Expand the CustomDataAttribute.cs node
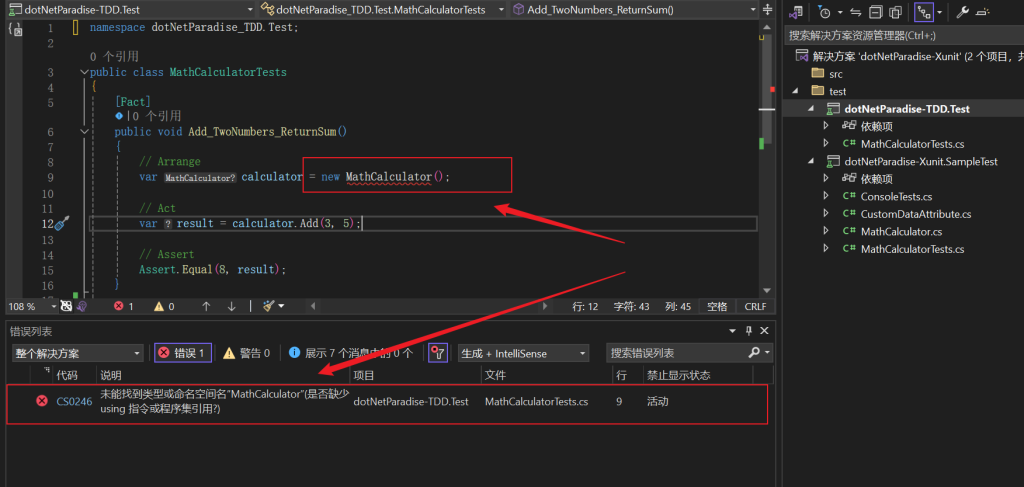 click(x=826, y=213)
